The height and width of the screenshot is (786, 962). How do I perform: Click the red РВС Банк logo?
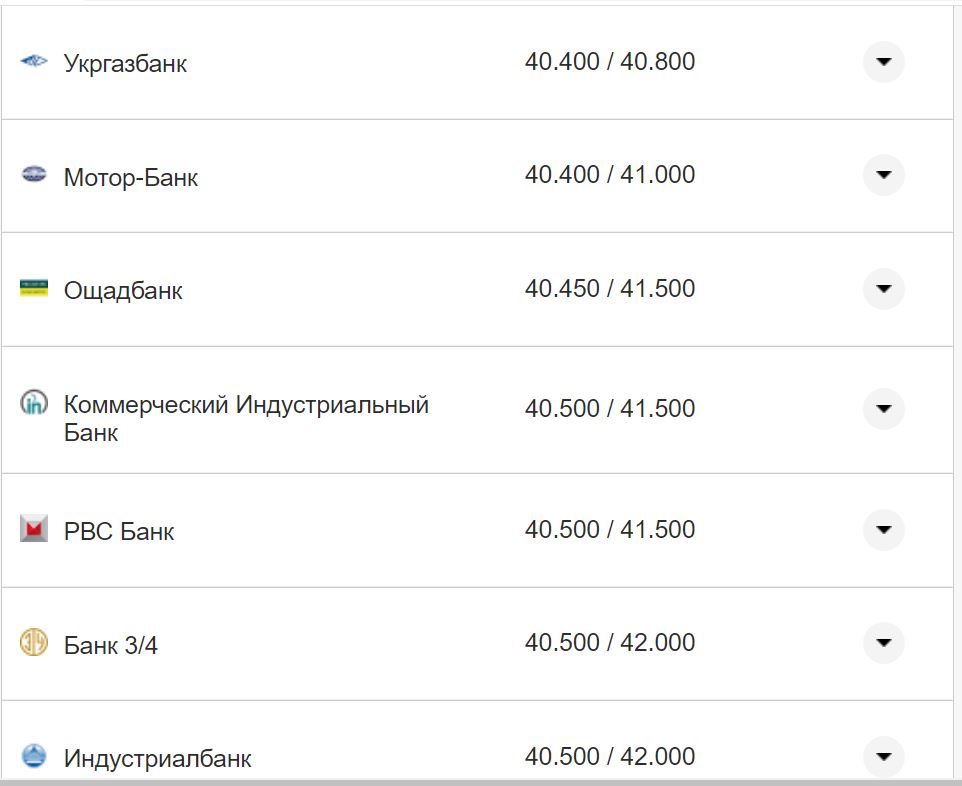point(34,530)
